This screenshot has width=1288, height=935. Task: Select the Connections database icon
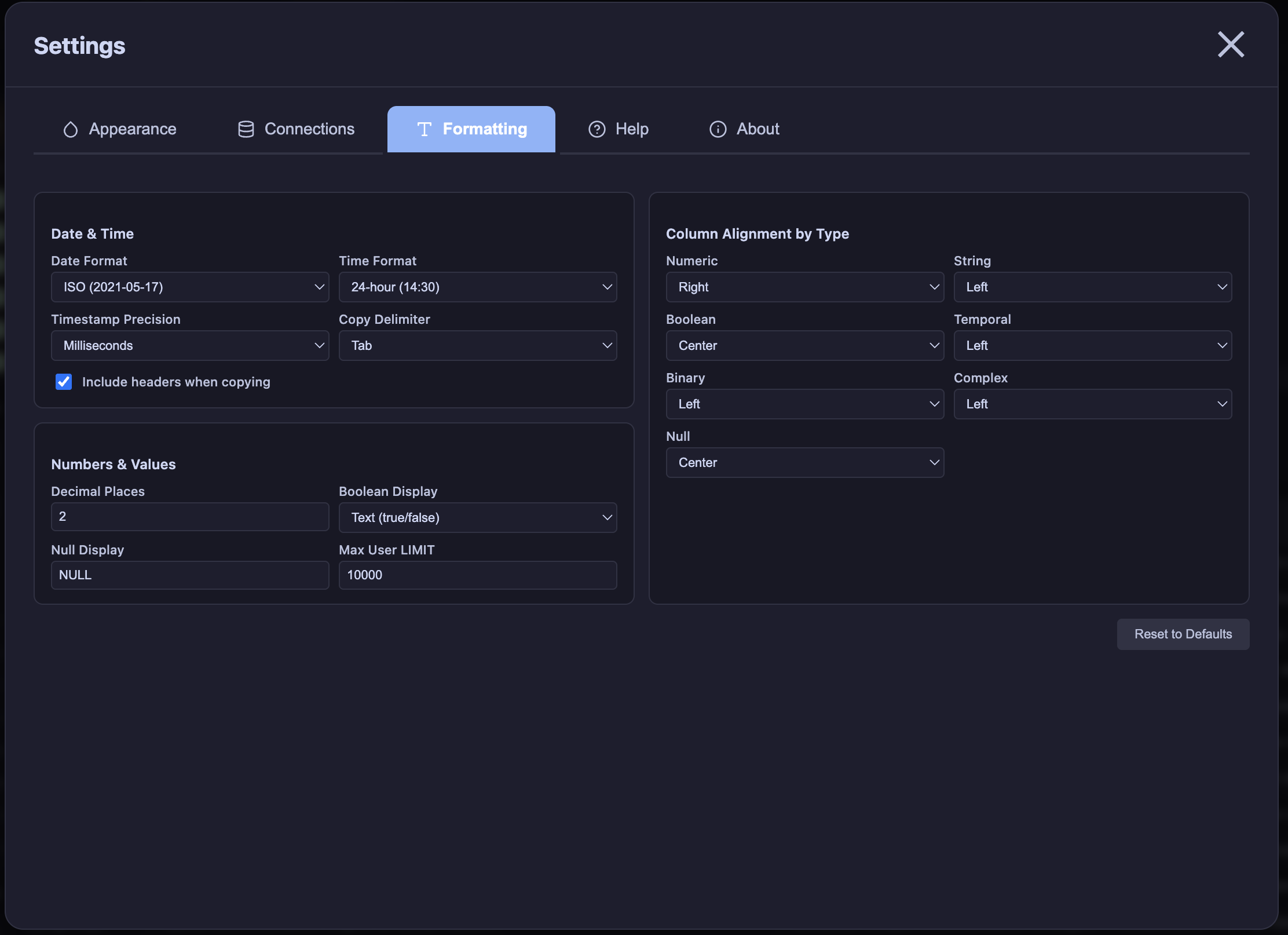click(246, 129)
